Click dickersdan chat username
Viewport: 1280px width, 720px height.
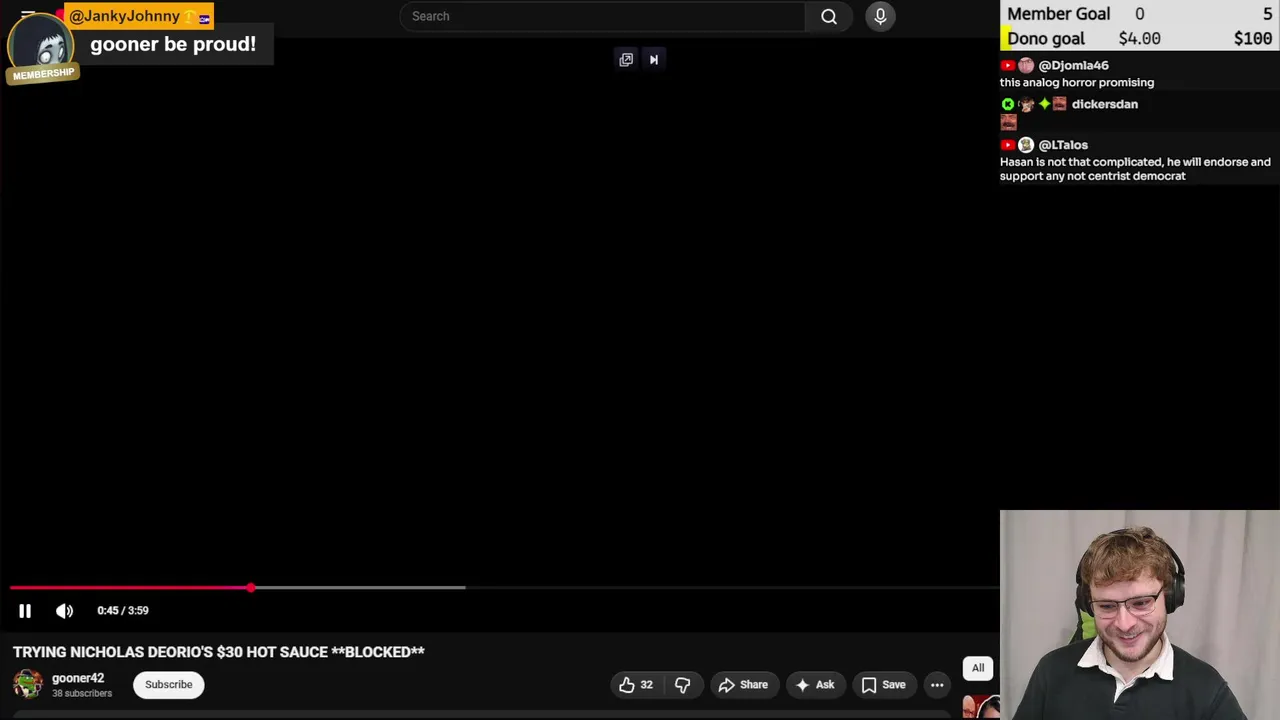pos(1104,104)
